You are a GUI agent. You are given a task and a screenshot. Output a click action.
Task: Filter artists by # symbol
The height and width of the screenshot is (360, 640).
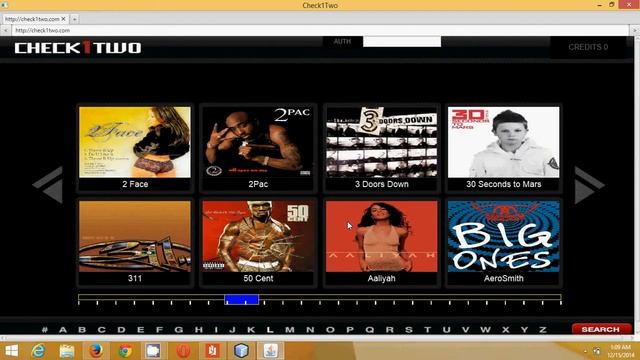point(44,329)
